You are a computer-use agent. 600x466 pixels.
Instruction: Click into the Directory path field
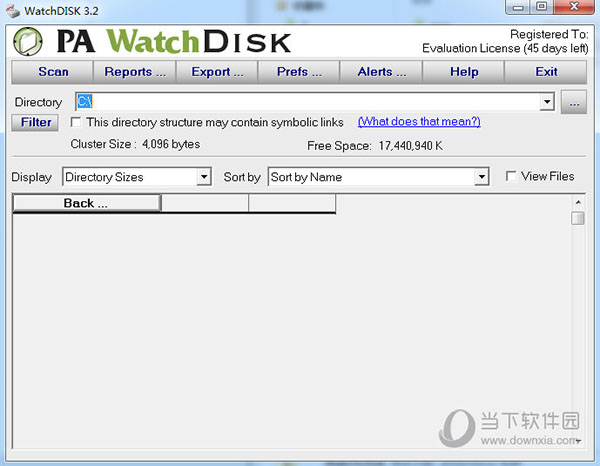[308, 102]
